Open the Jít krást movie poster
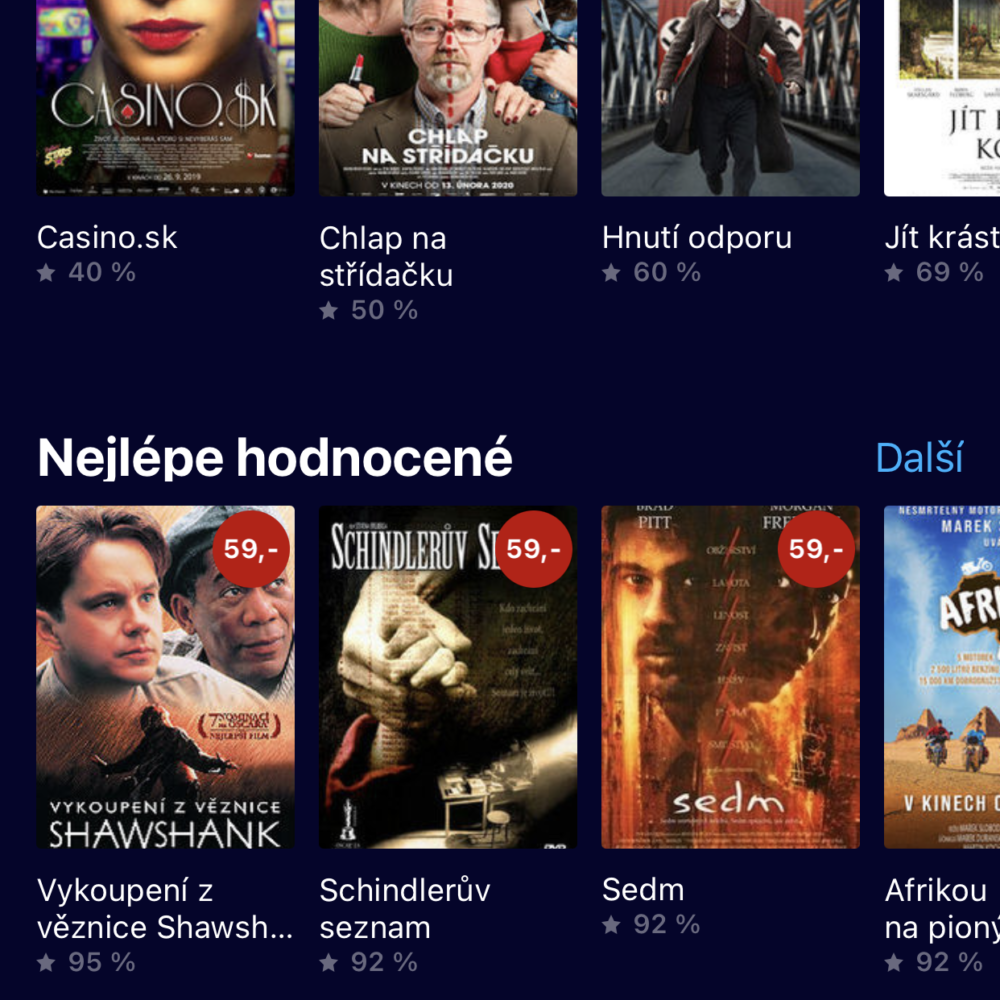This screenshot has width=1000, height=1000. (x=942, y=98)
